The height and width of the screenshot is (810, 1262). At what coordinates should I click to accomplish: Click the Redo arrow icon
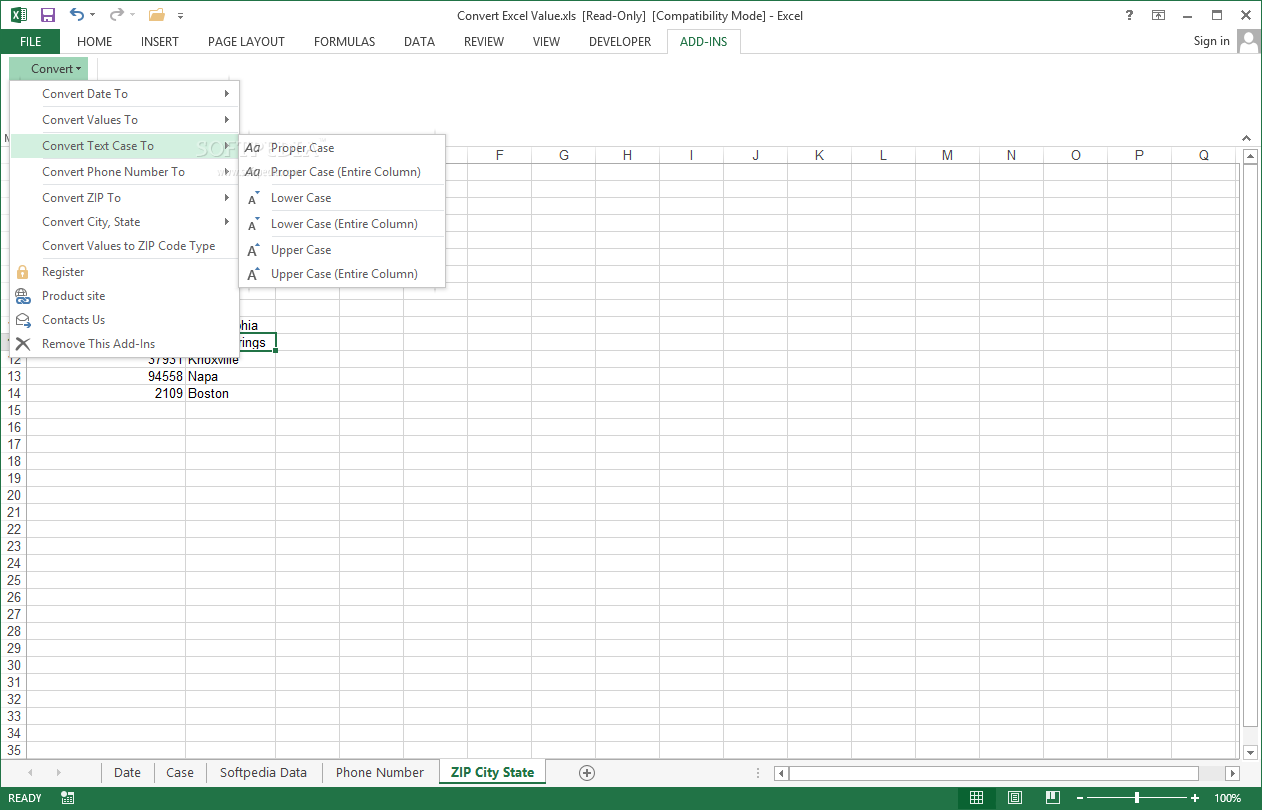point(116,15)
